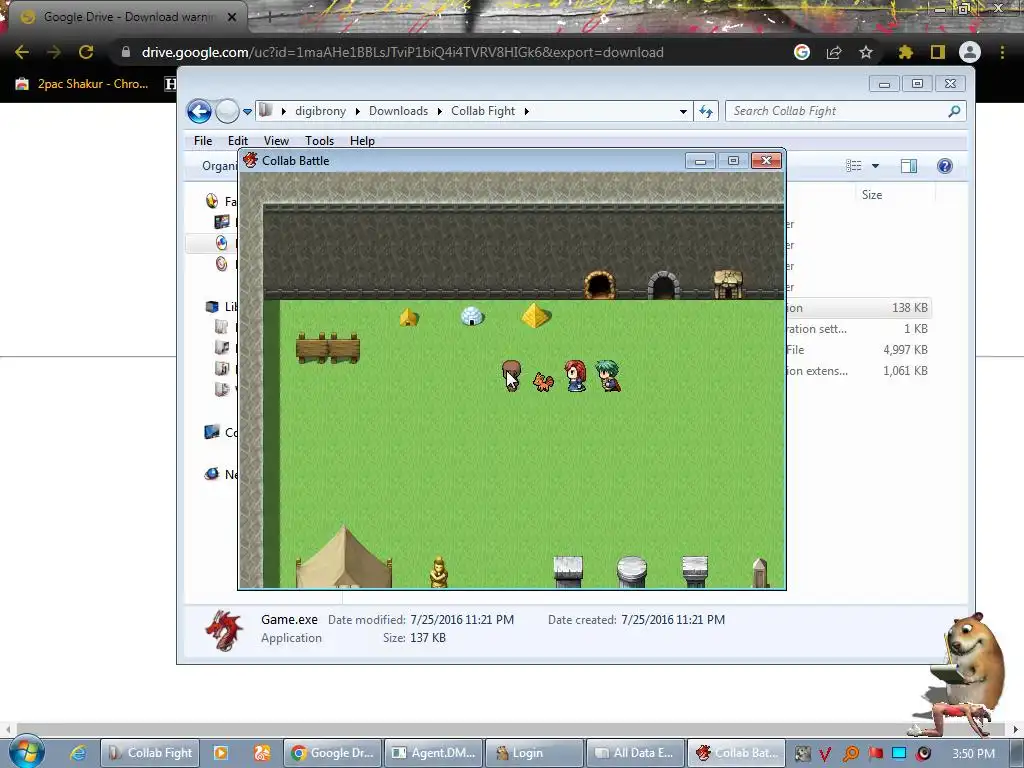Screen dimensions: 1024x768
Task: Click change view icon in Explorer
Action: (854, 166)
